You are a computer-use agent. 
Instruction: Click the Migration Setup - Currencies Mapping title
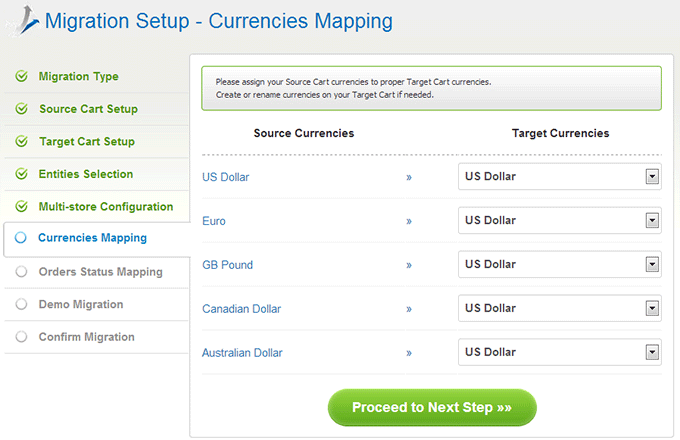pyautogui.click(x=219, y=21)
